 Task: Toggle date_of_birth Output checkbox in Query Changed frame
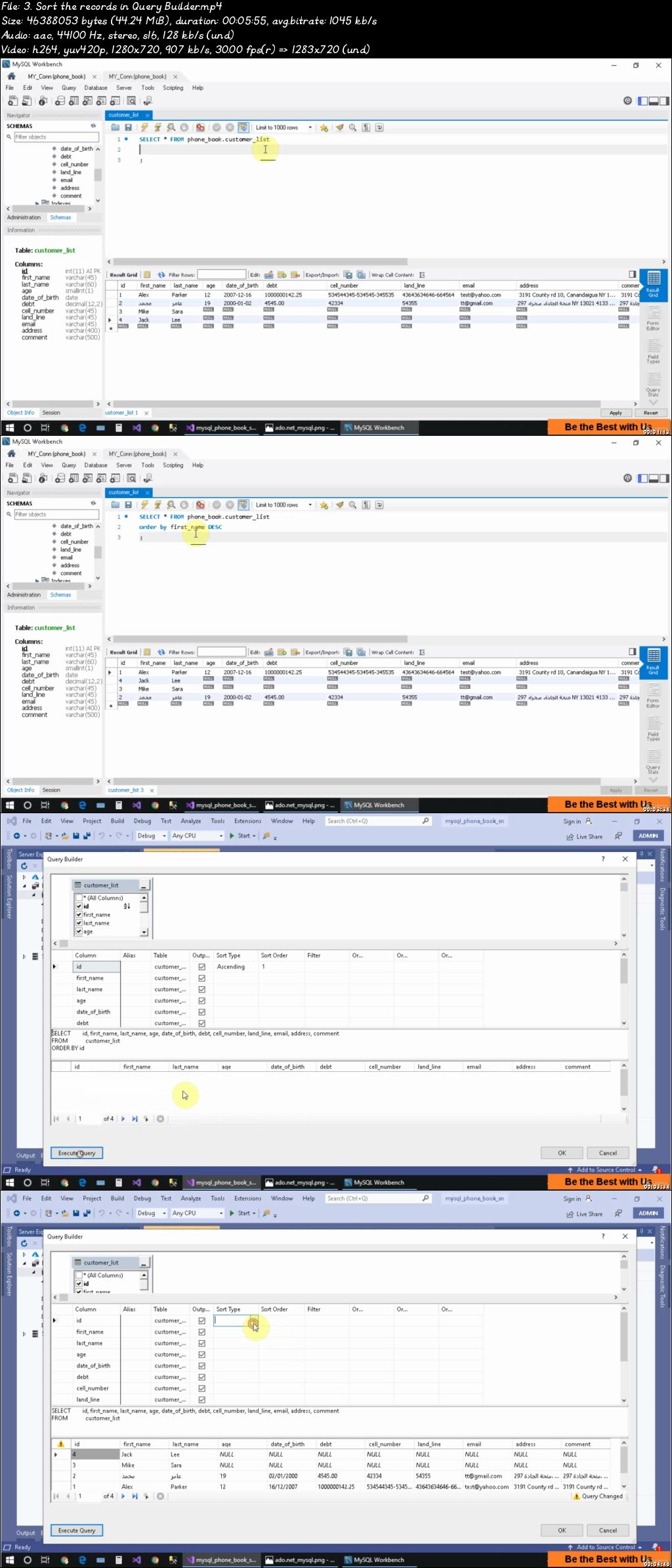point(201,1365)
